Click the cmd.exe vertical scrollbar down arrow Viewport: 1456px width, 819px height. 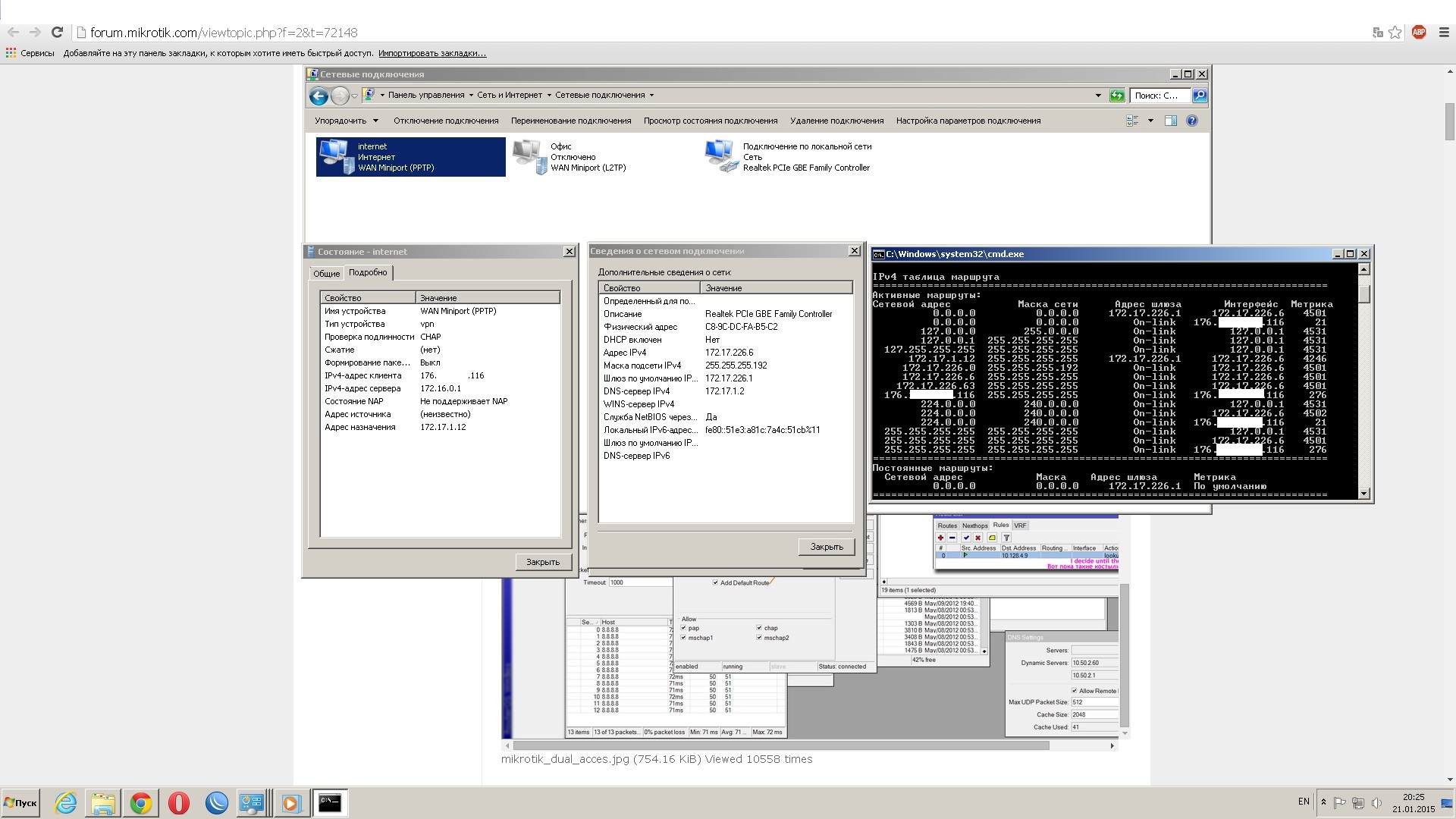1364,494
